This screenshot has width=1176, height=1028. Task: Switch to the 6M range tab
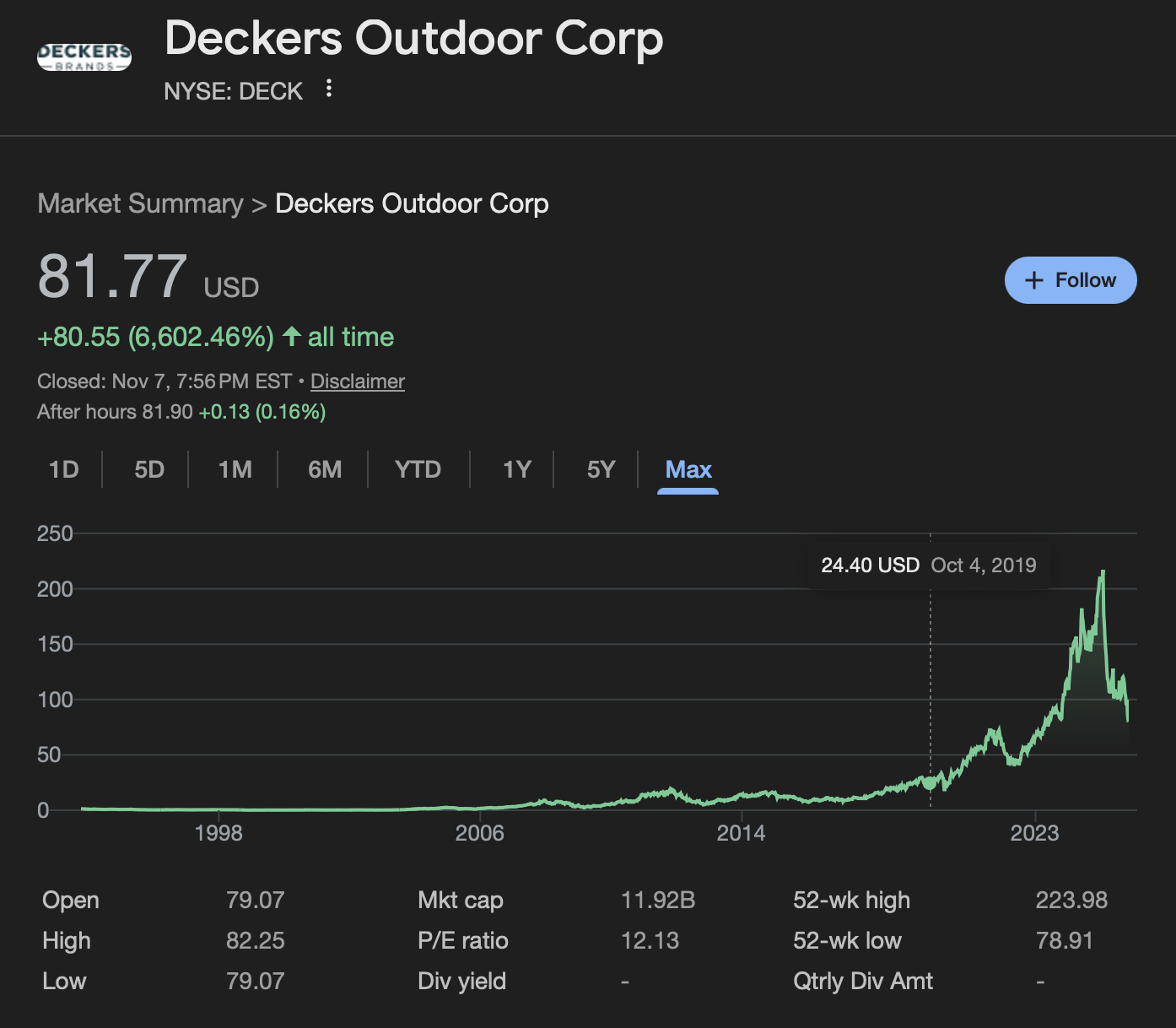(x=325, y=469)
